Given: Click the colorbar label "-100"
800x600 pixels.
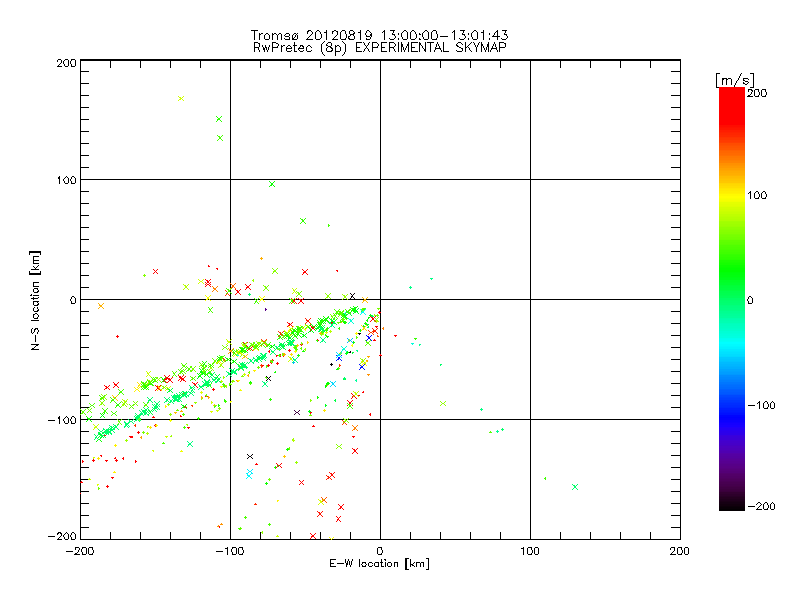Looking at the screenshot, I should (x=761, y=406).
